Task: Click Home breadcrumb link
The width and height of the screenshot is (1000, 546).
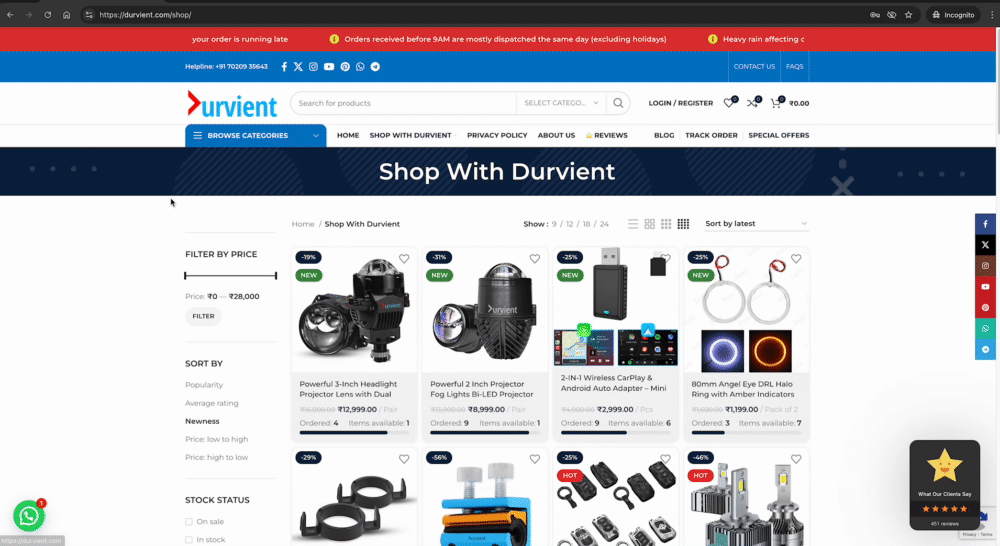Action: tap(303, 224)
